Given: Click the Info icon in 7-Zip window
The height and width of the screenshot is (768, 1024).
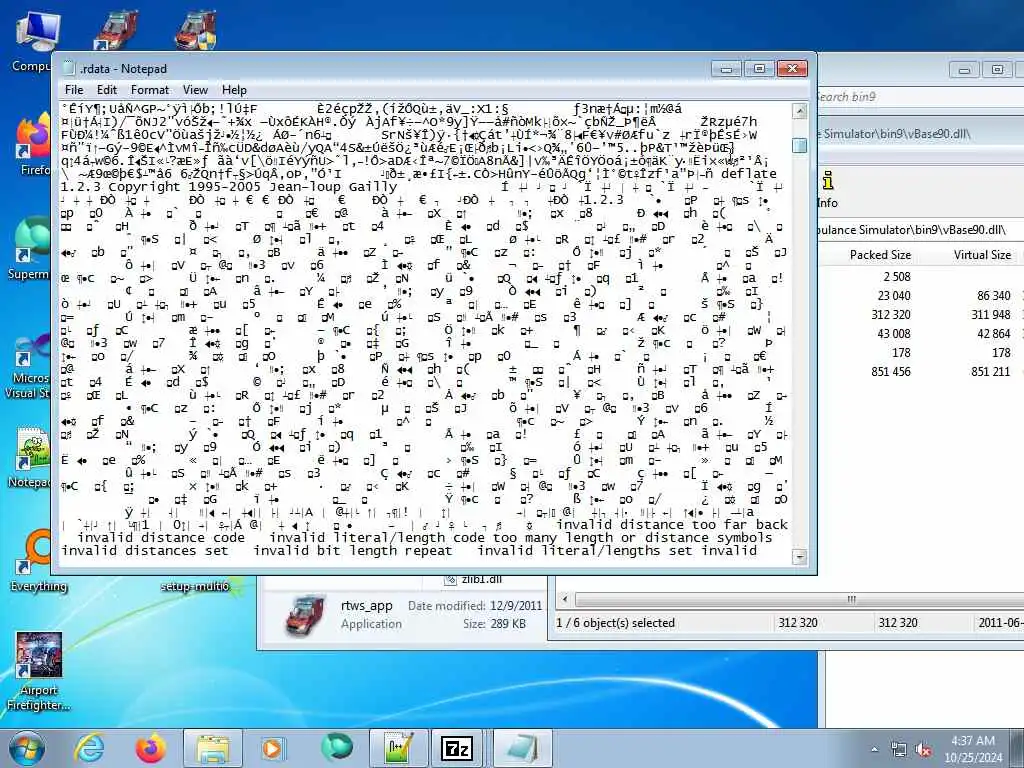Looking at the screenshot, I should click(x=827, y=189).
